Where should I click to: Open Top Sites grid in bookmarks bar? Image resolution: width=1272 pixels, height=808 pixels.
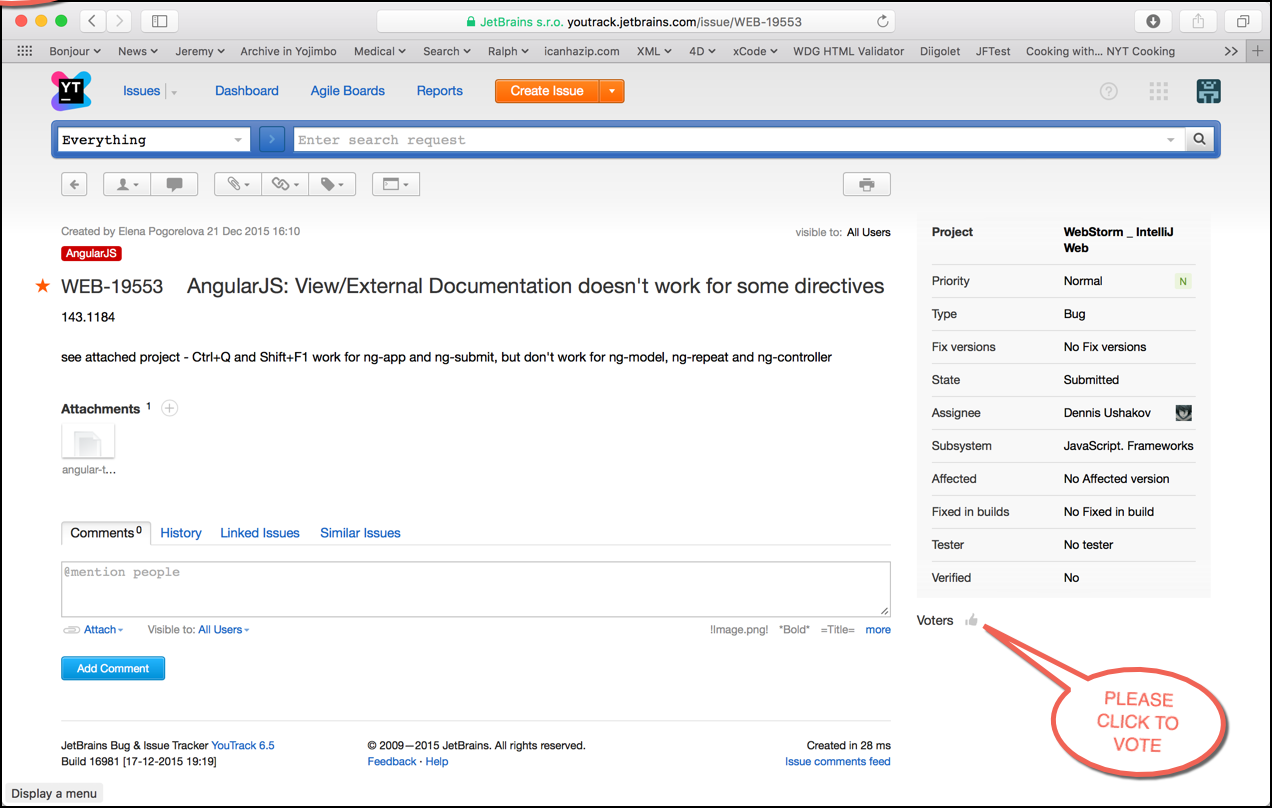pyautogui.click(x=25, y=51)
